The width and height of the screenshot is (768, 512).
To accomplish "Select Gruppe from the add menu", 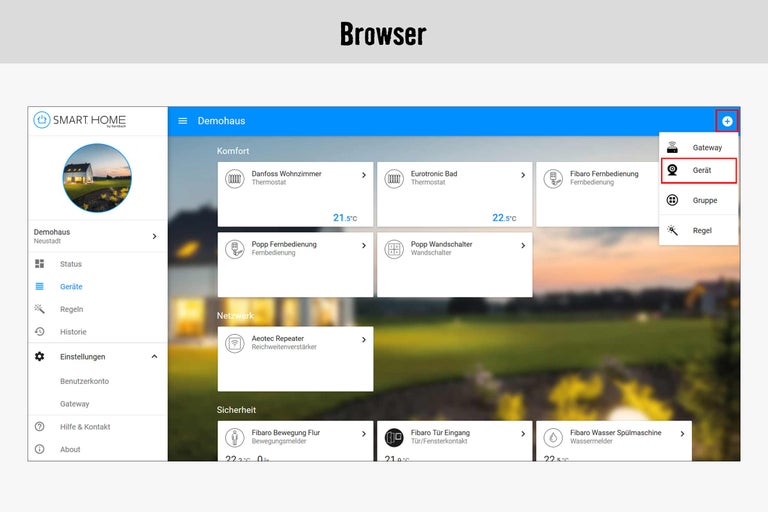I will coord(699,200).
